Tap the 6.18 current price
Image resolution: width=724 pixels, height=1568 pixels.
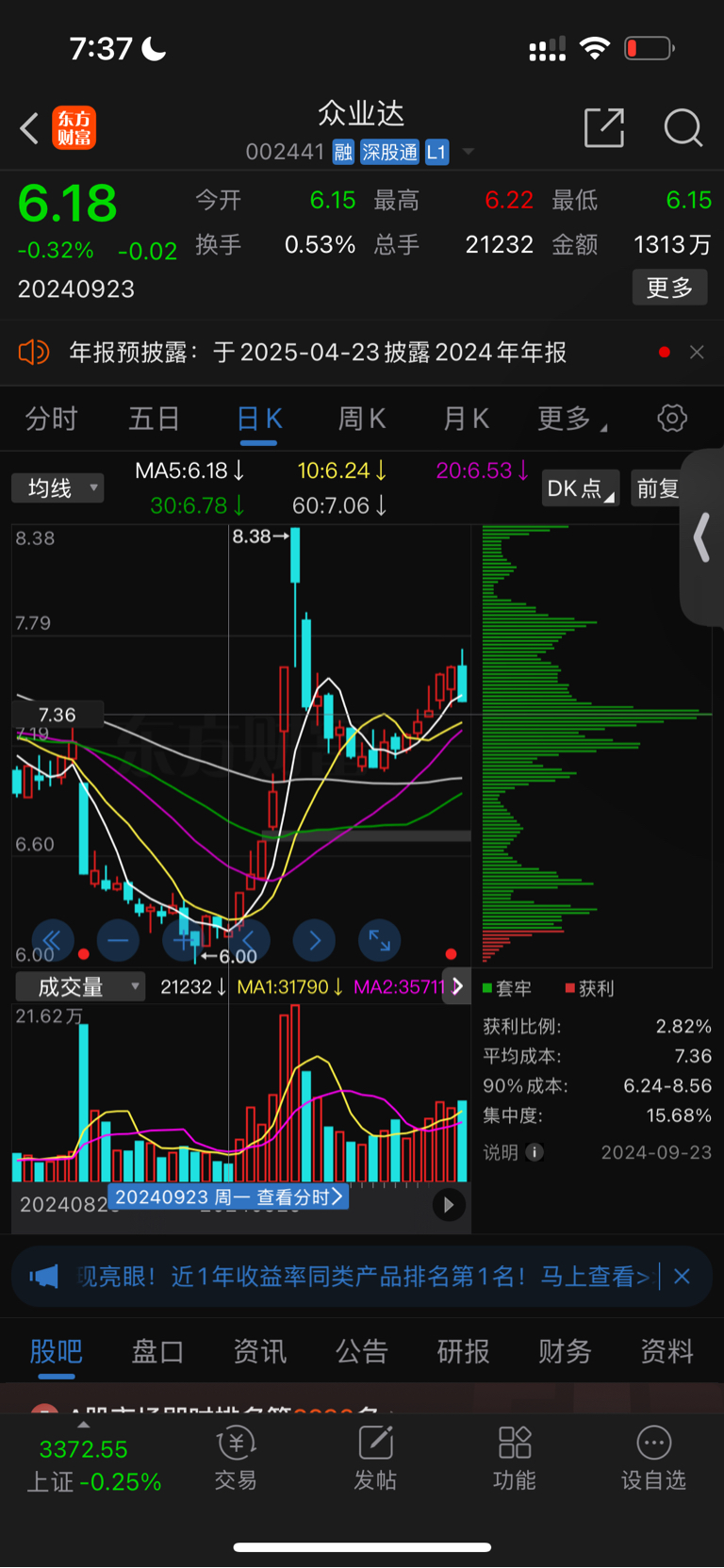(x=68, y=204)
